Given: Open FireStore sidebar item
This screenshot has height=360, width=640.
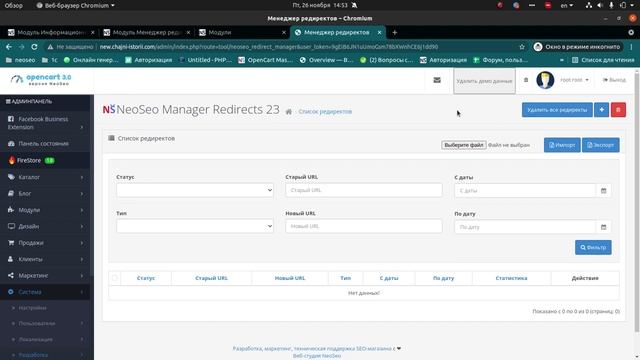Looking at the screenshot, I should point(45,160).
